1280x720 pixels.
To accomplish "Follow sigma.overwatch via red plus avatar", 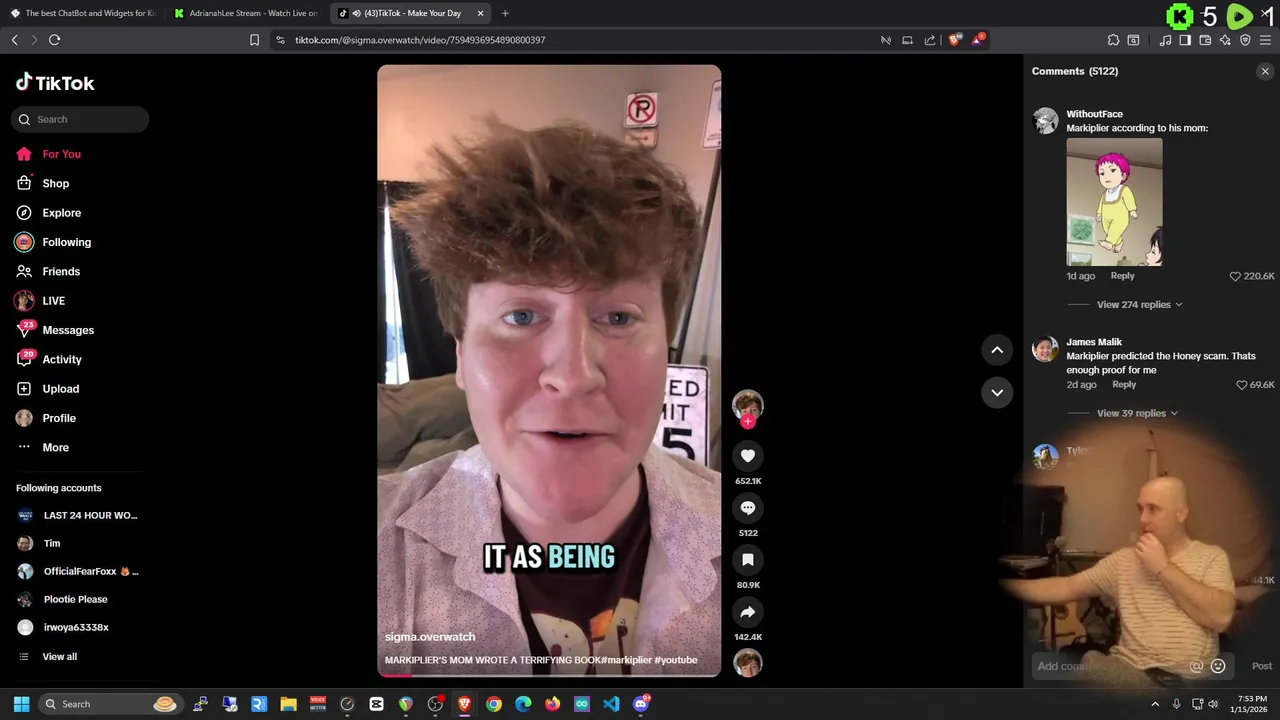I will 747,422.
